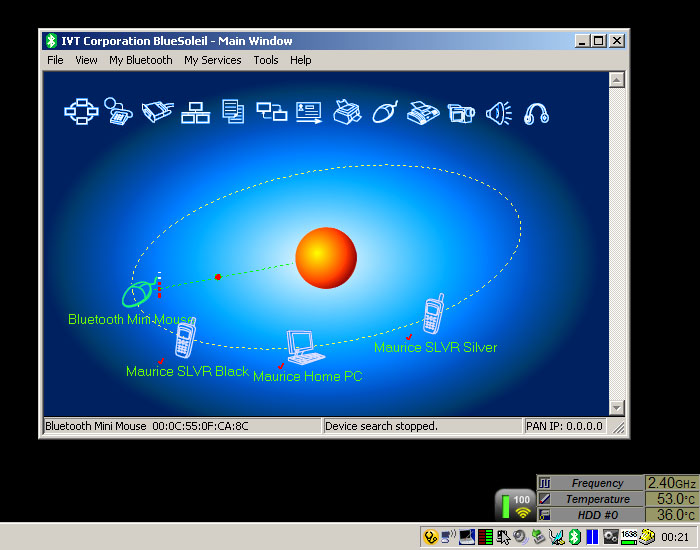This screenshot has width=700, height=550.
Task: Click 'Device search stopped.' status text
Action: tap(381, 426)
